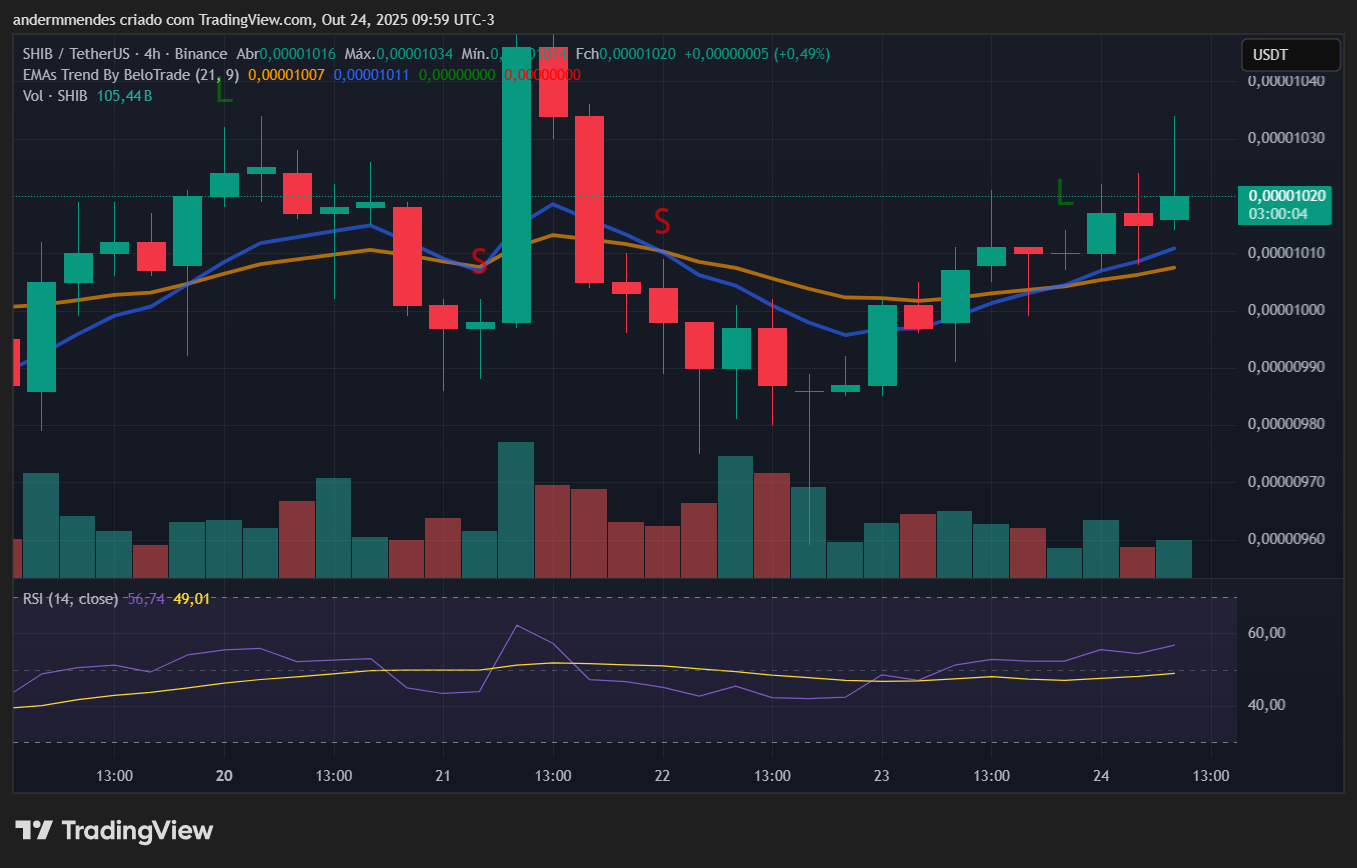Click the RSI (14, close) indicator label
This screenshot has height=868, width=1357.
pyautogui.click(x=70, y=599)
